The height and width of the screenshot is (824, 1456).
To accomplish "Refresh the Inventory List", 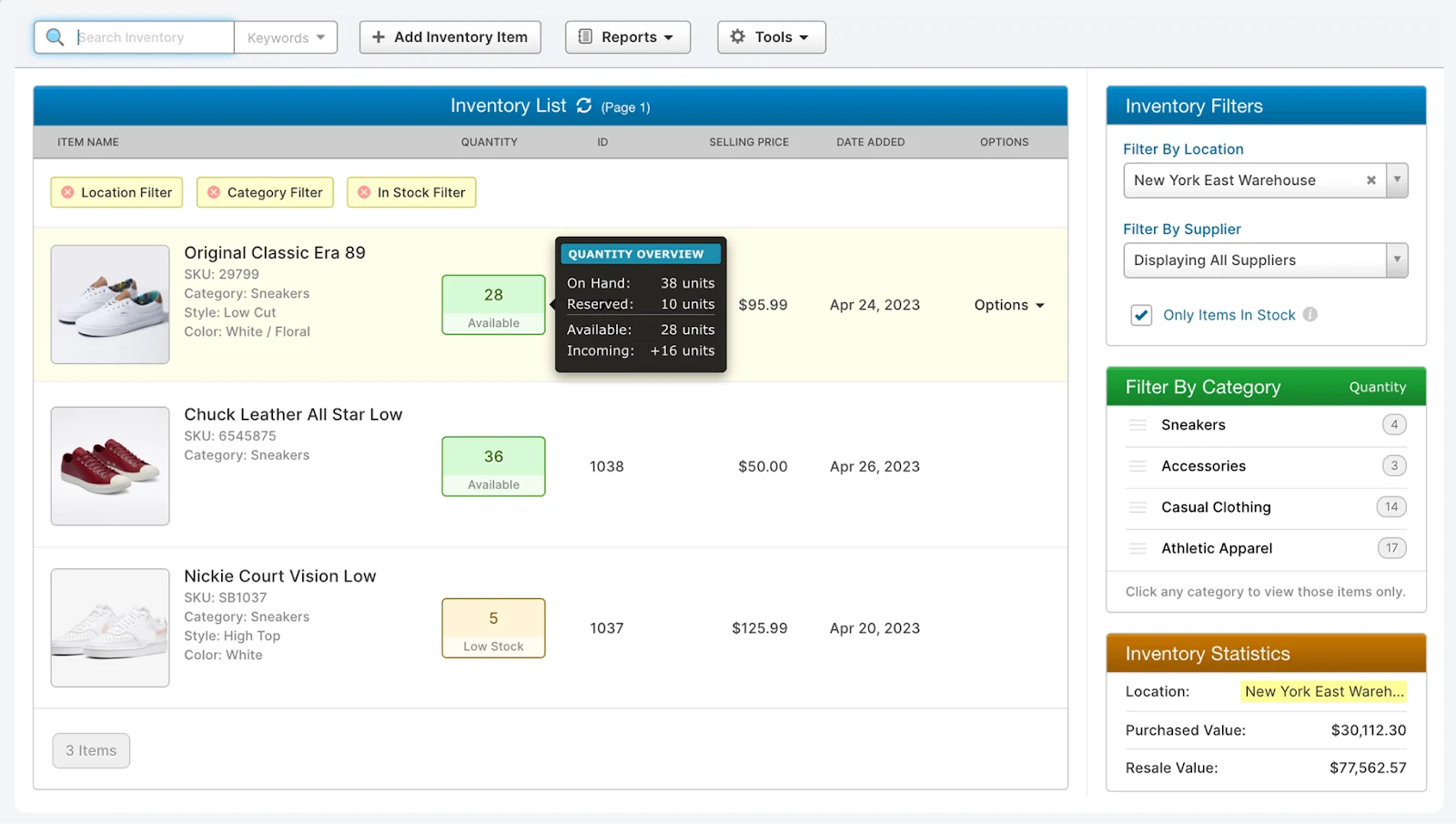I will [584, 106].
